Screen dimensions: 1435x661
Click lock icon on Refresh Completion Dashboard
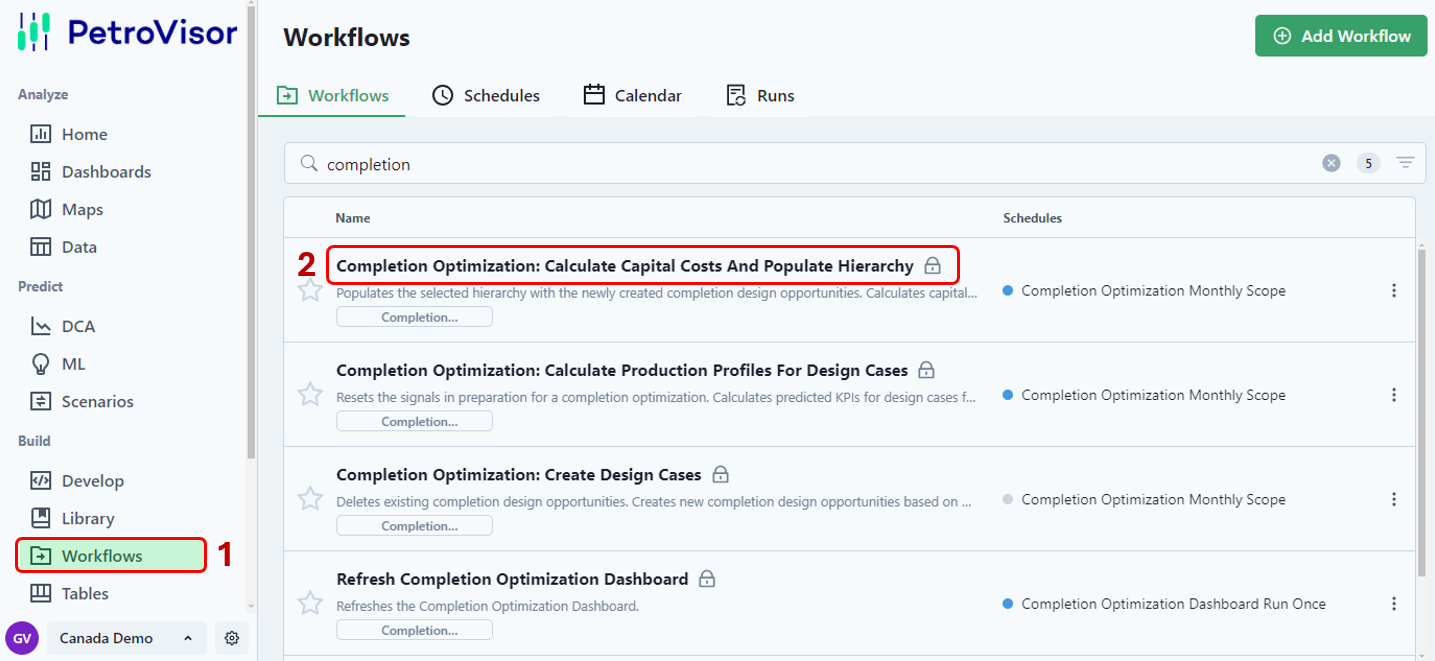point(707,579)
